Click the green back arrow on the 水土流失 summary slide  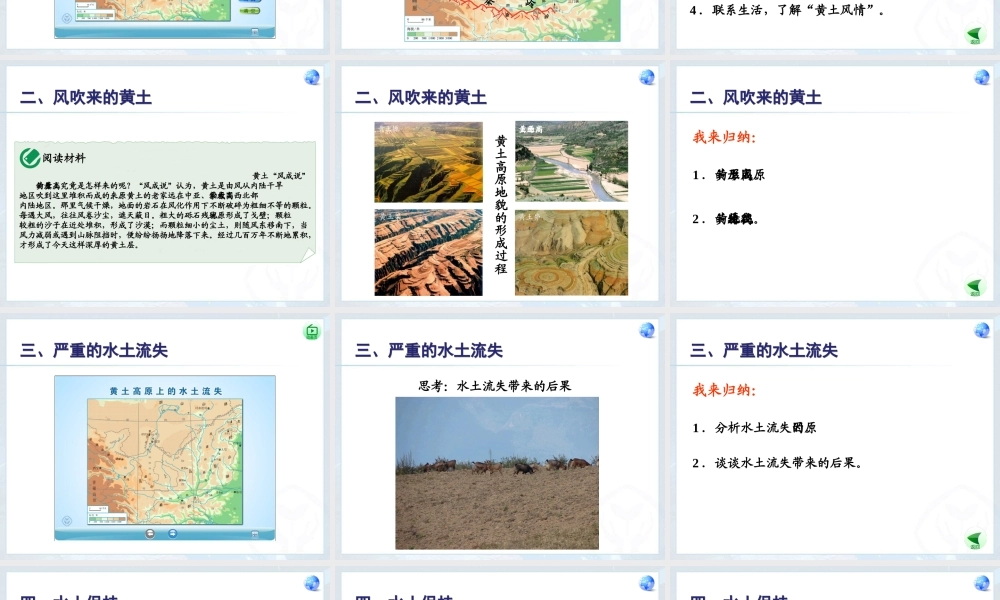coord(974,539)
